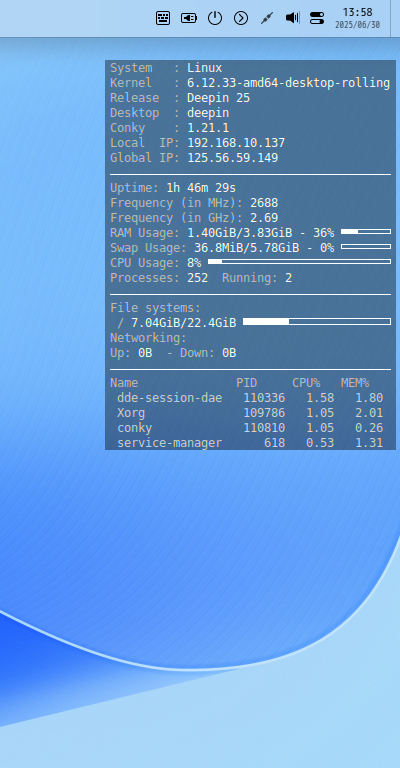Click the 'PID' column header
The height and width of the screenshot is (768, 400).
[247, 383]
